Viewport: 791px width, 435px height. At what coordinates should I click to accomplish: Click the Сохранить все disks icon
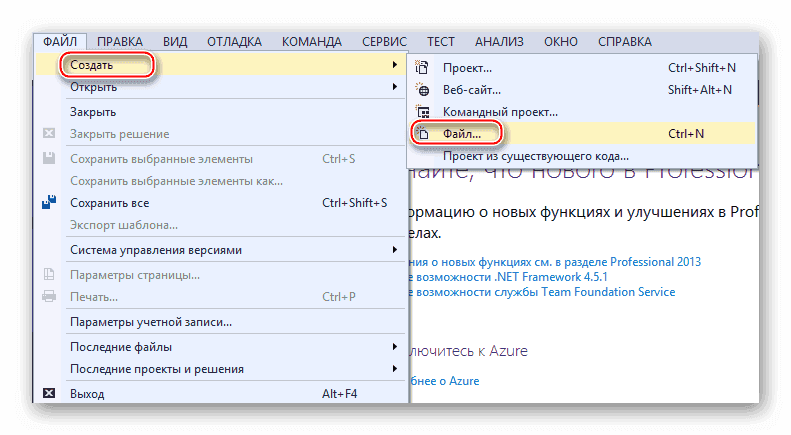pos(49,203)
